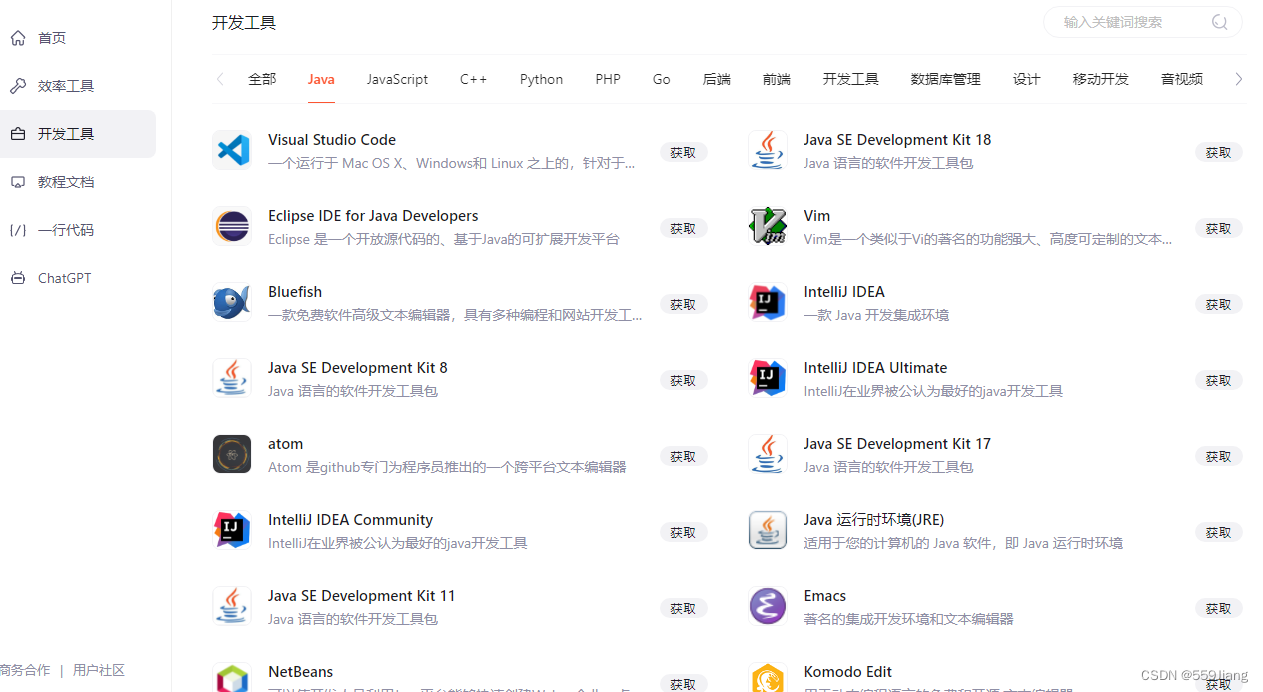Switch to the C++ tab

click(473, 79)
